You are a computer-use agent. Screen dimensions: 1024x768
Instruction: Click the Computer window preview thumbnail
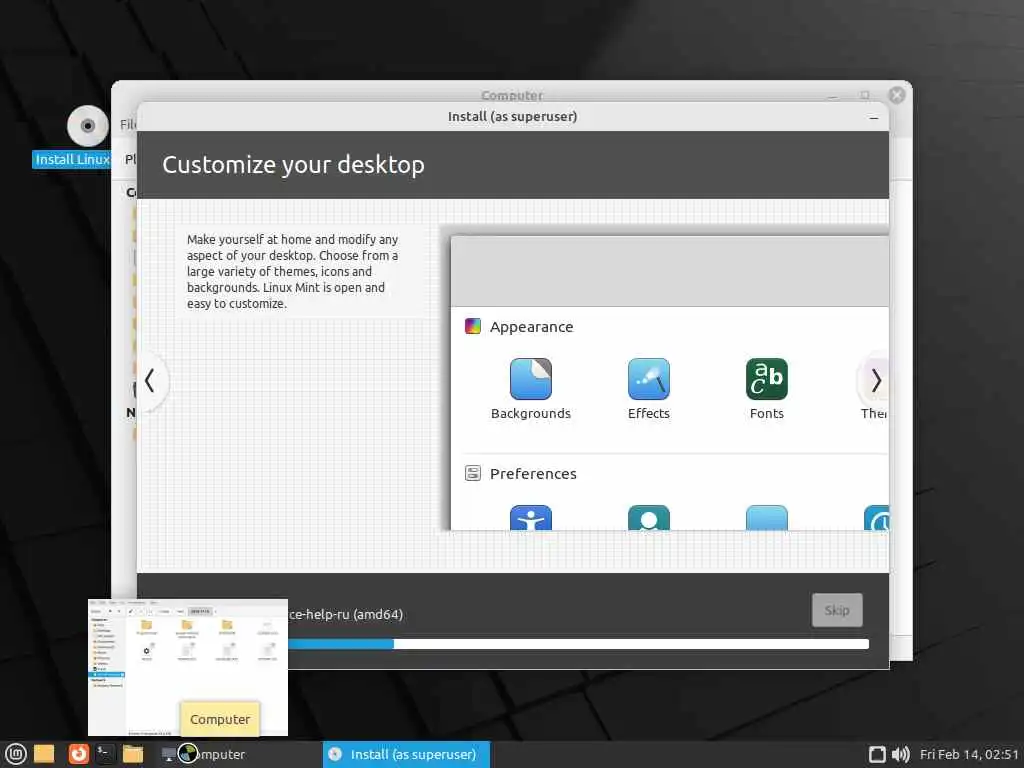(187, 667)
